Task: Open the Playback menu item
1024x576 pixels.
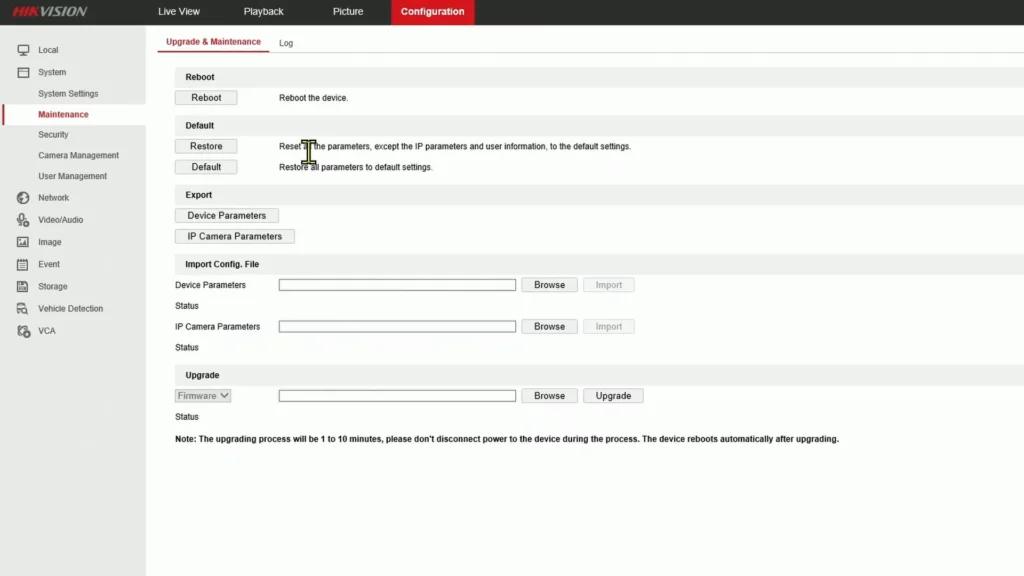Action: click(263, 12)
